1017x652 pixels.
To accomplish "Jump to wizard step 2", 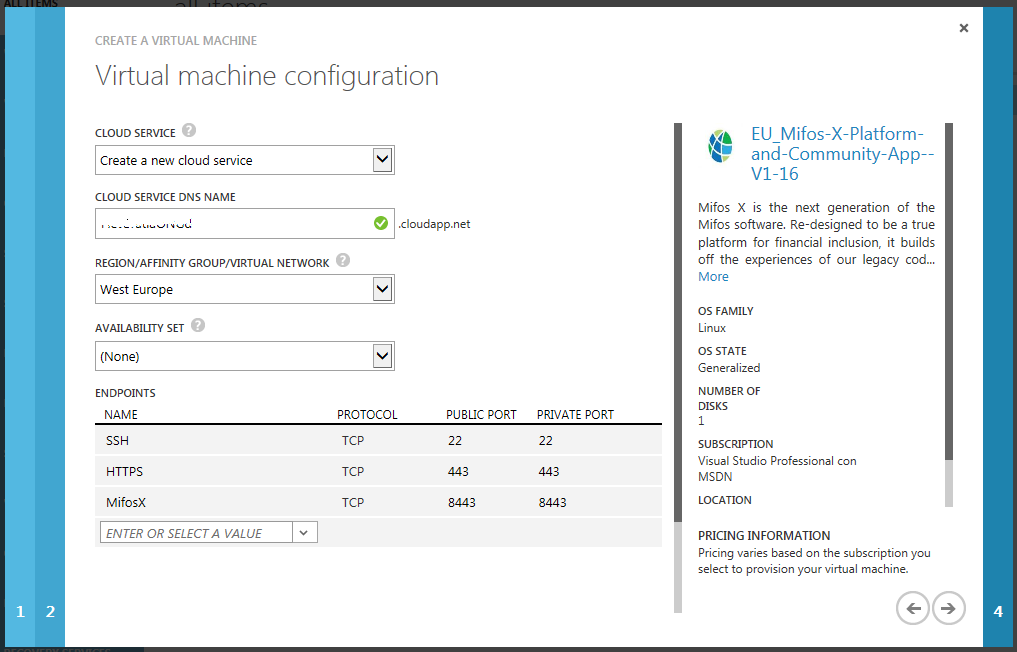I will [x=50, y=611].
